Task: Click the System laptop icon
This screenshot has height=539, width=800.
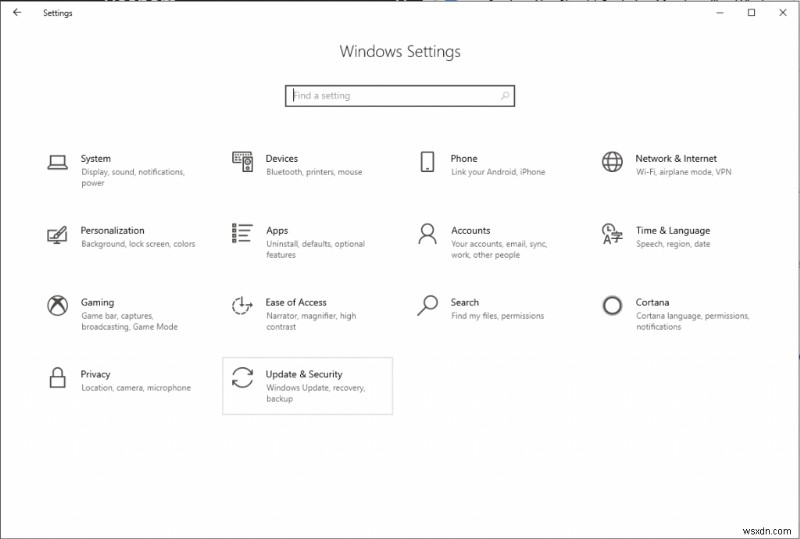Action: (x=57, y=162)
